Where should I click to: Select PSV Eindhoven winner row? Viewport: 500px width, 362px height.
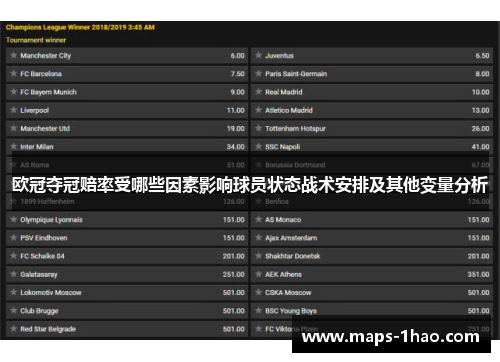[x=127, y=238]
